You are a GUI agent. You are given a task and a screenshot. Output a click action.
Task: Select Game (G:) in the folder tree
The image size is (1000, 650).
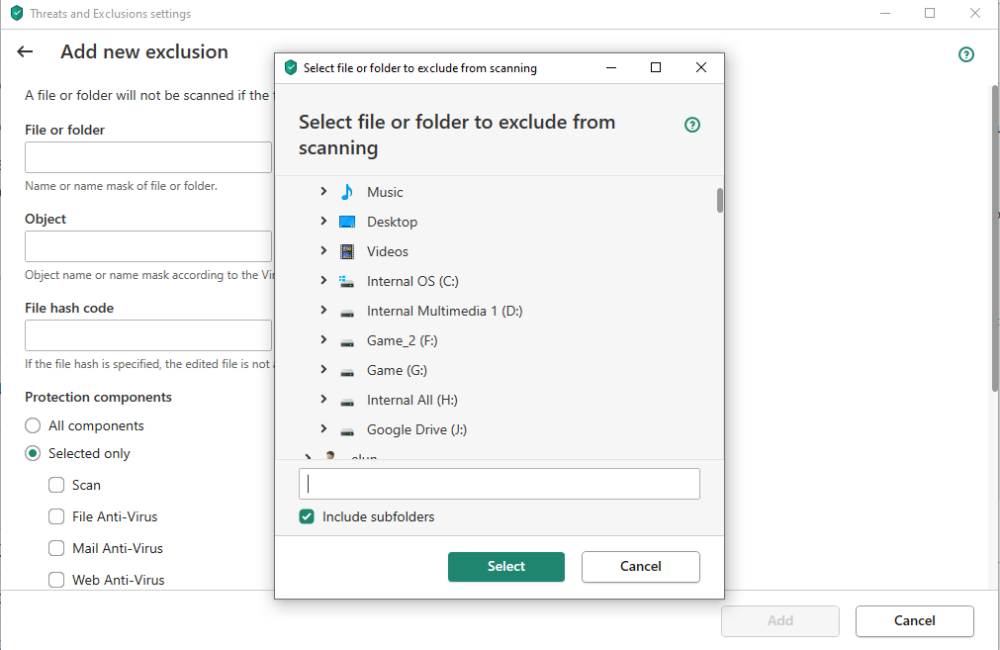tap(397, 371)
